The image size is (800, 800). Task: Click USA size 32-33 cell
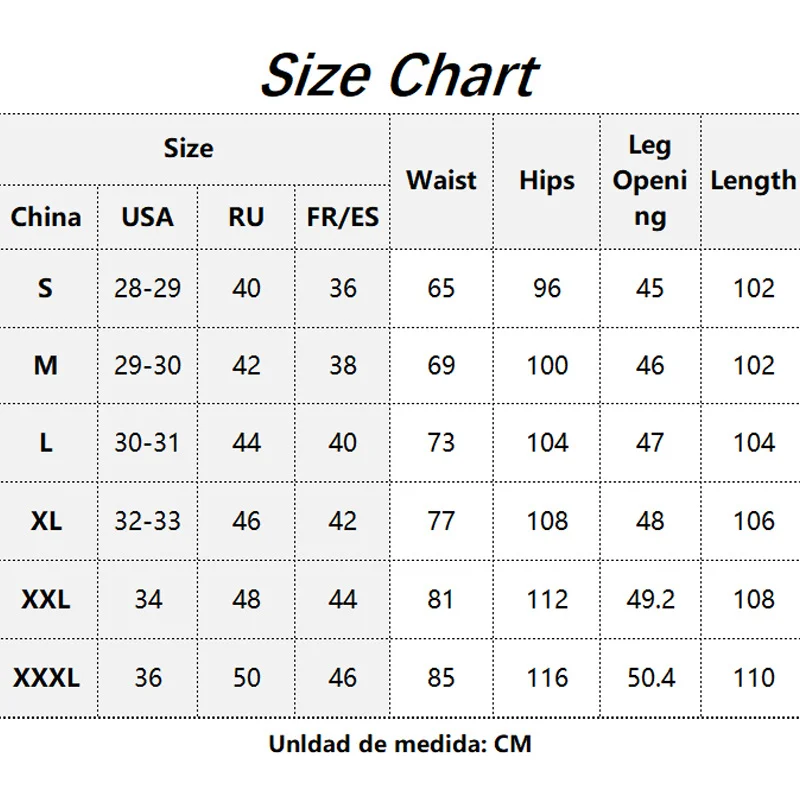147,521
